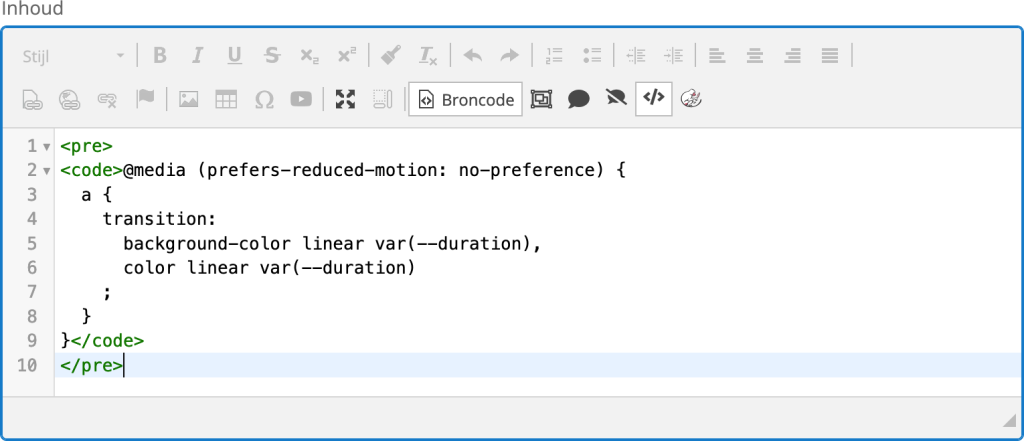Image resolution: width=1024 pixels, height=441 pixels.
Task: Toggle the Maximize editor icon
Action: [x=345, y=99]
